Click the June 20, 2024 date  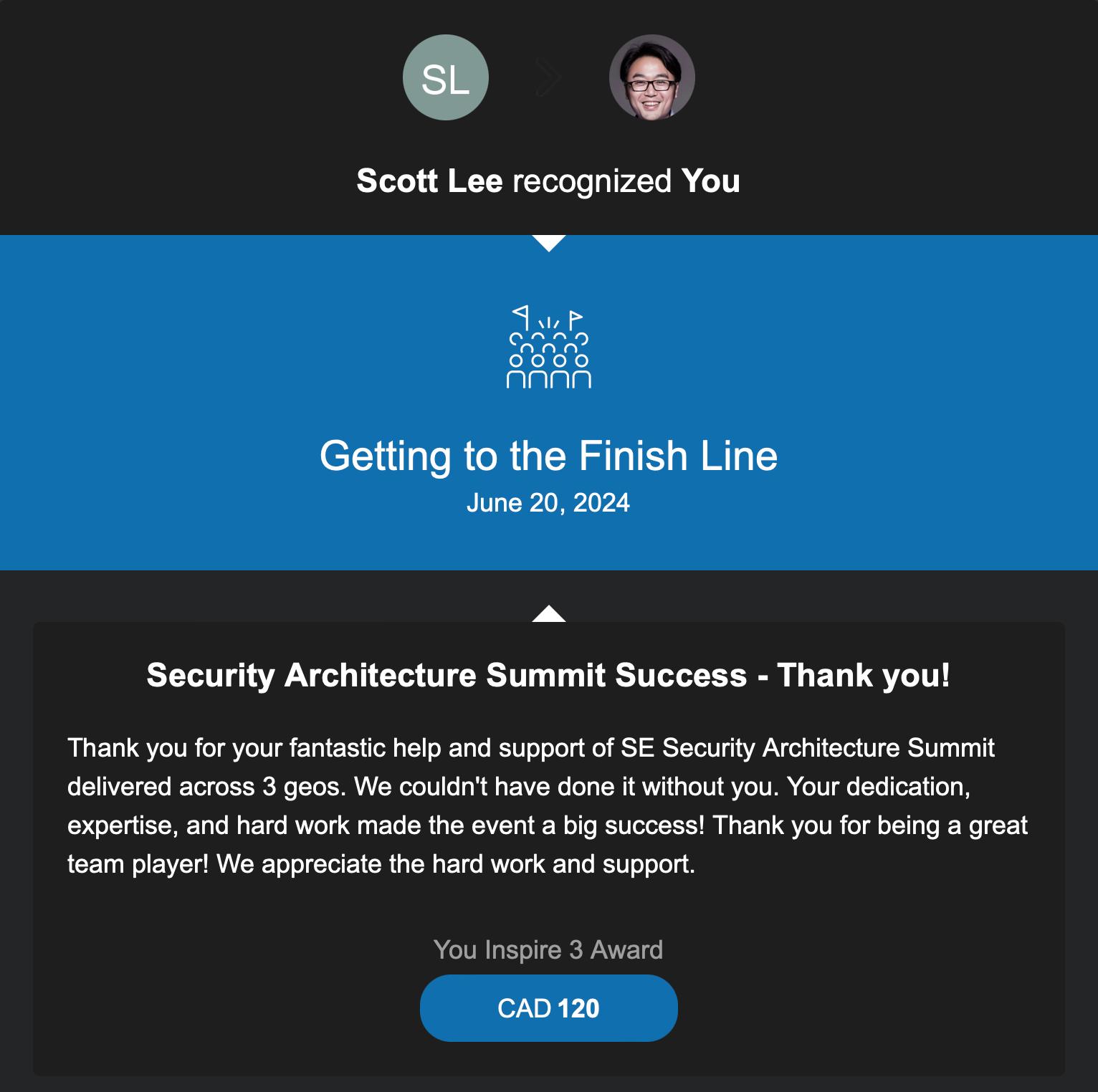(548, 503)
